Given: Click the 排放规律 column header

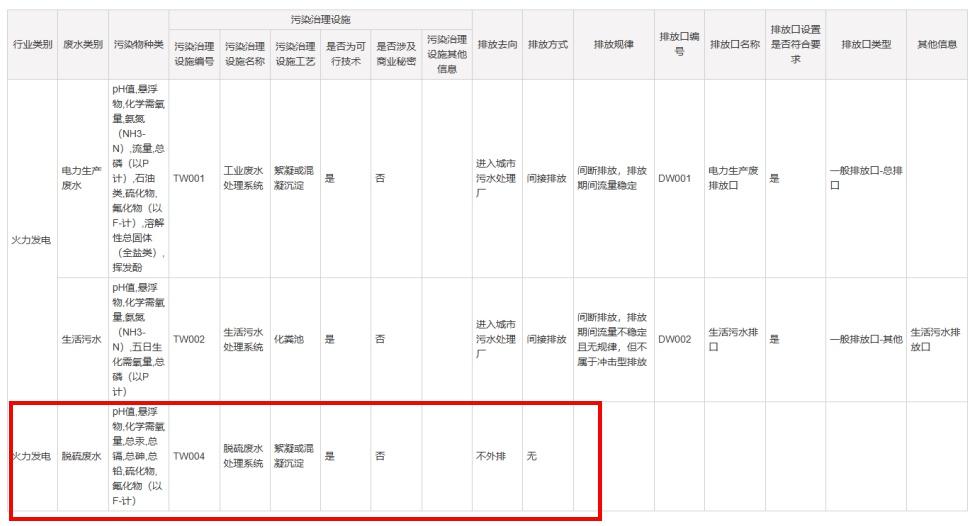Looking at the screenshot, I should (614, 44).
